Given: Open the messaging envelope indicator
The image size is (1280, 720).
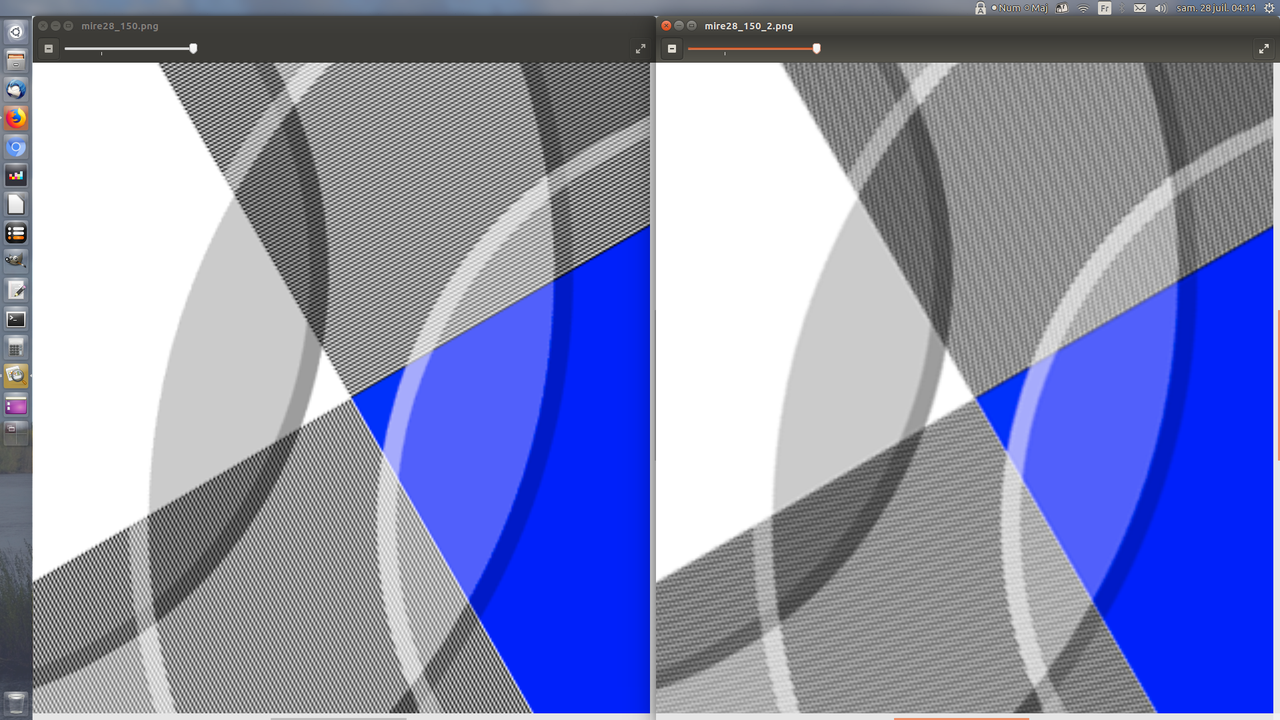Looking at the screenshot, I should [x=1140, y=8].
